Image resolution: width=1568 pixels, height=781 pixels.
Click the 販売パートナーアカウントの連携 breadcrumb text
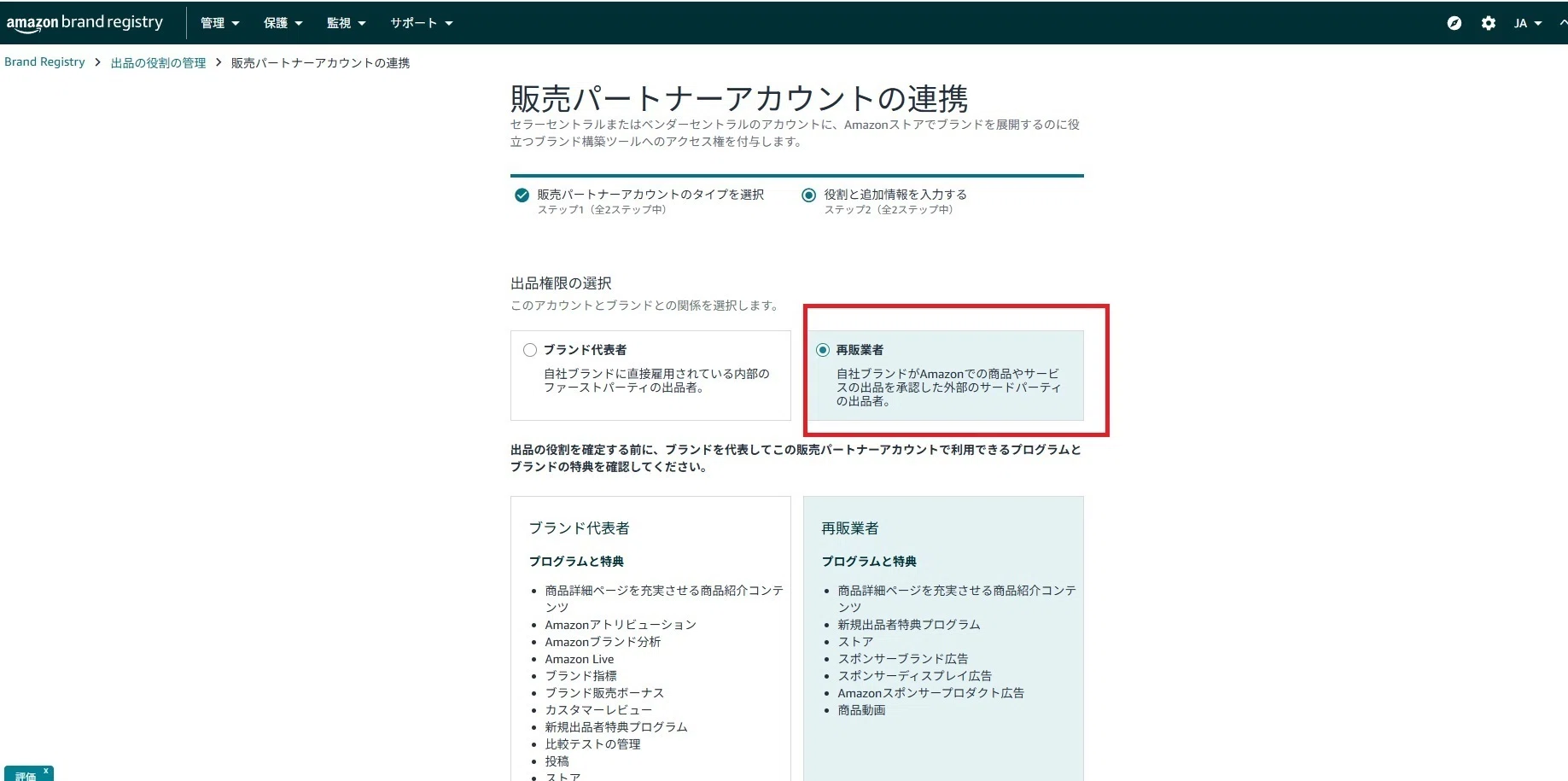point(320,63)
